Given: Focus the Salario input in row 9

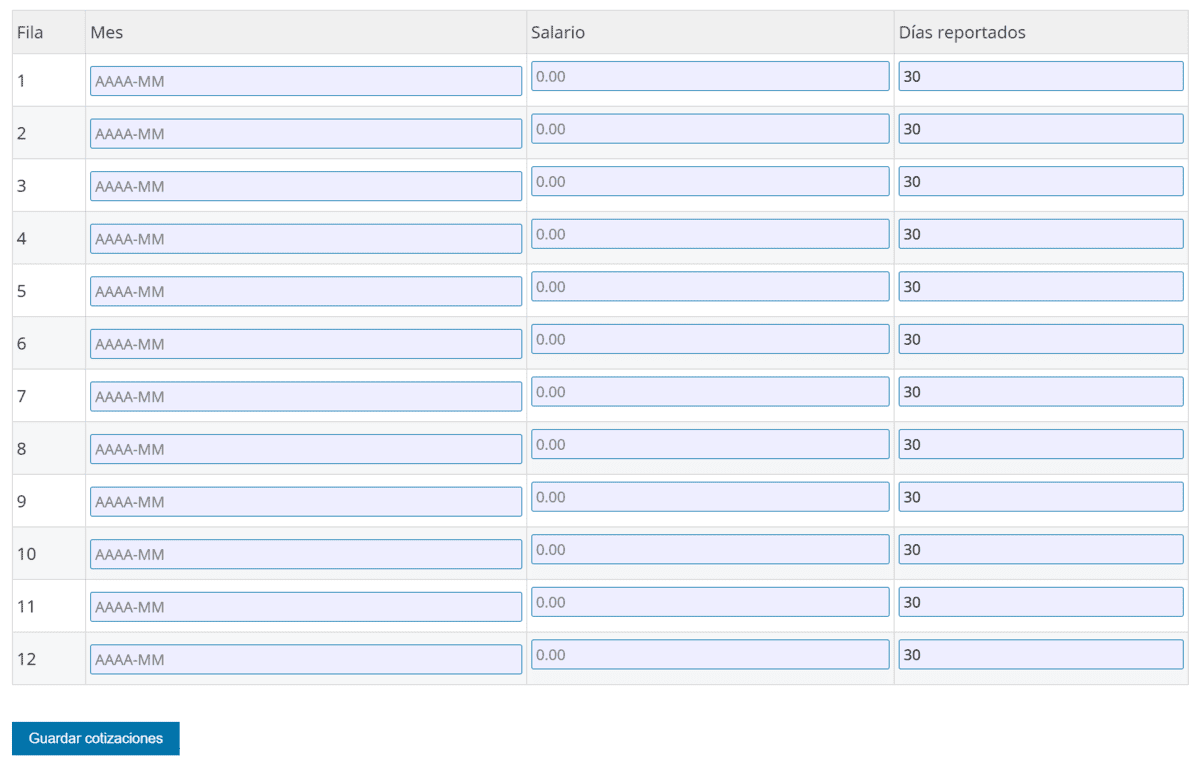Looking at the screenshot, I should click(x=709, y=497).
